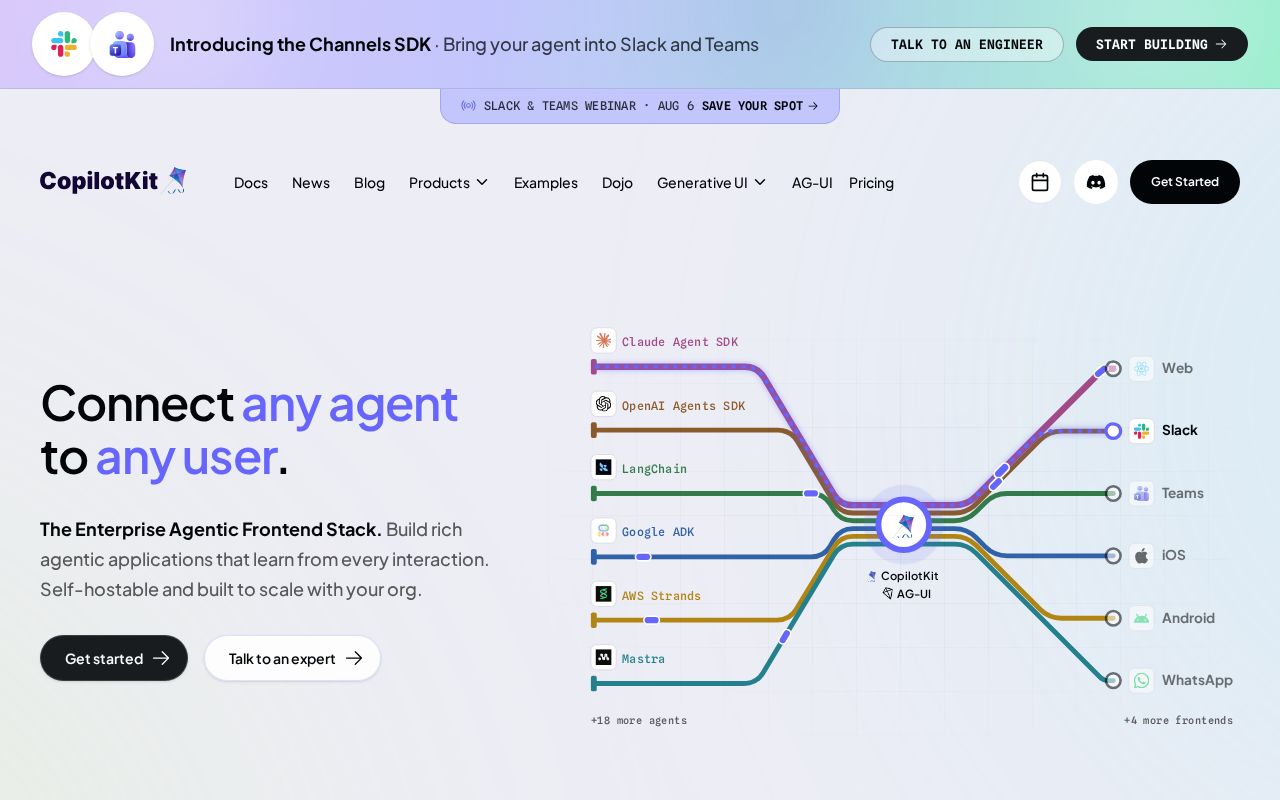Viewport: 1280px width, 800px height.
Task: Click the iOS Apple icon
Action: tap(1141, 555)
